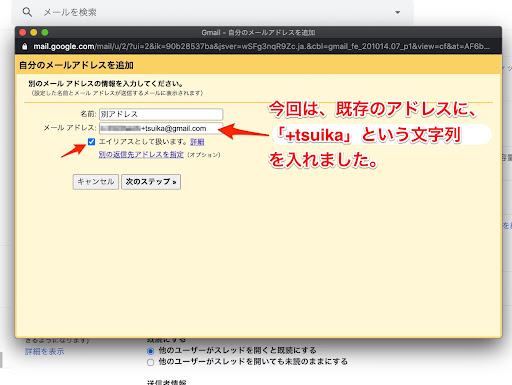Maximize the popup with green button
Viewport: 512px width, 385px height.
[45, 32]
